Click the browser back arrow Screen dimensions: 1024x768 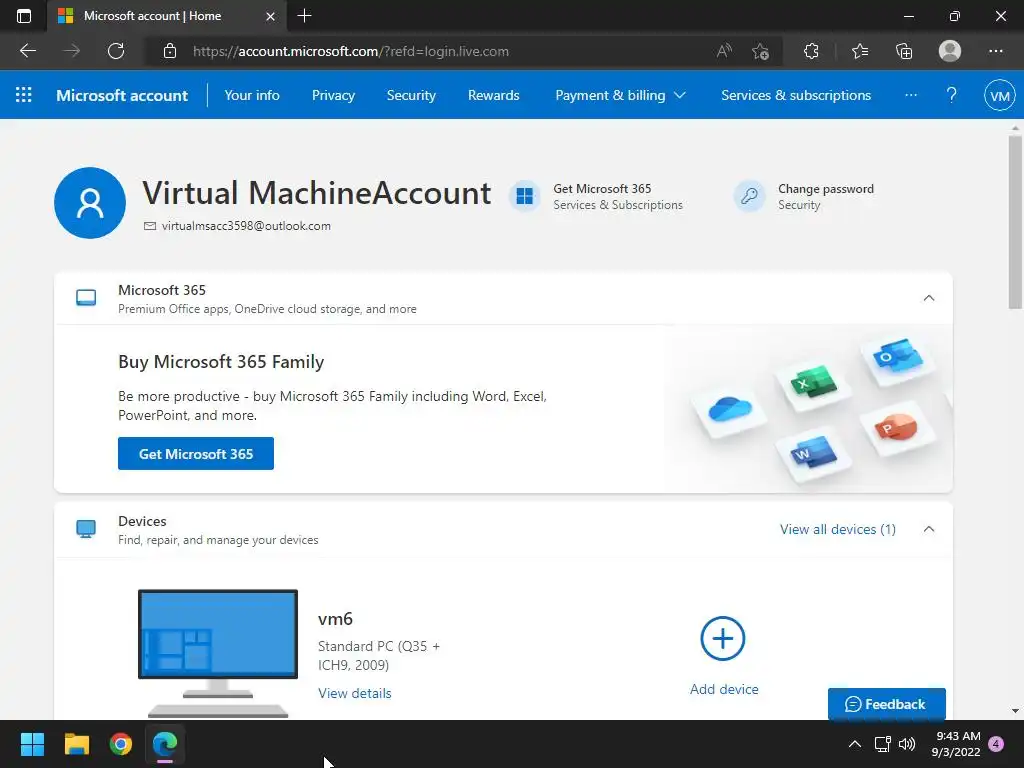[x=27, y=51]
